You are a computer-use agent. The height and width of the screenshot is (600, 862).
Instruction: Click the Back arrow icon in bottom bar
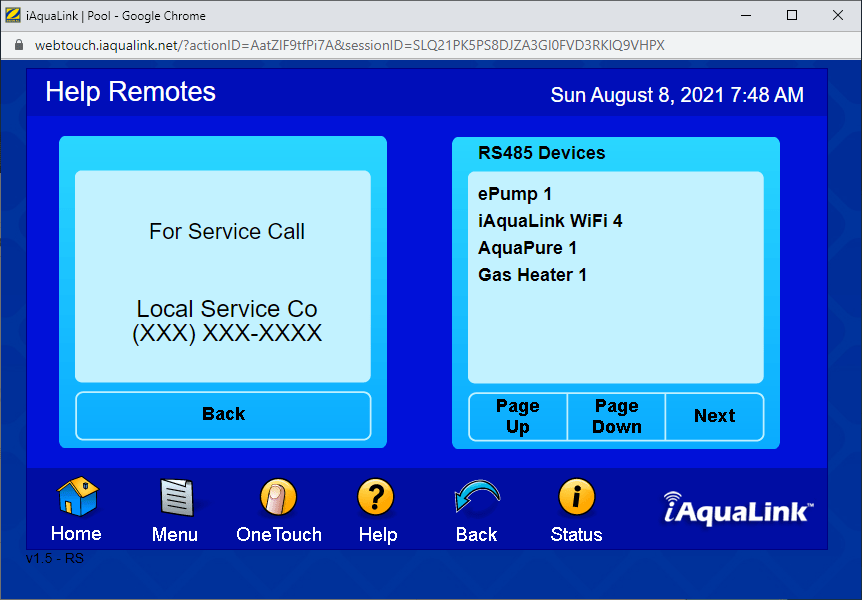[477, 497]
